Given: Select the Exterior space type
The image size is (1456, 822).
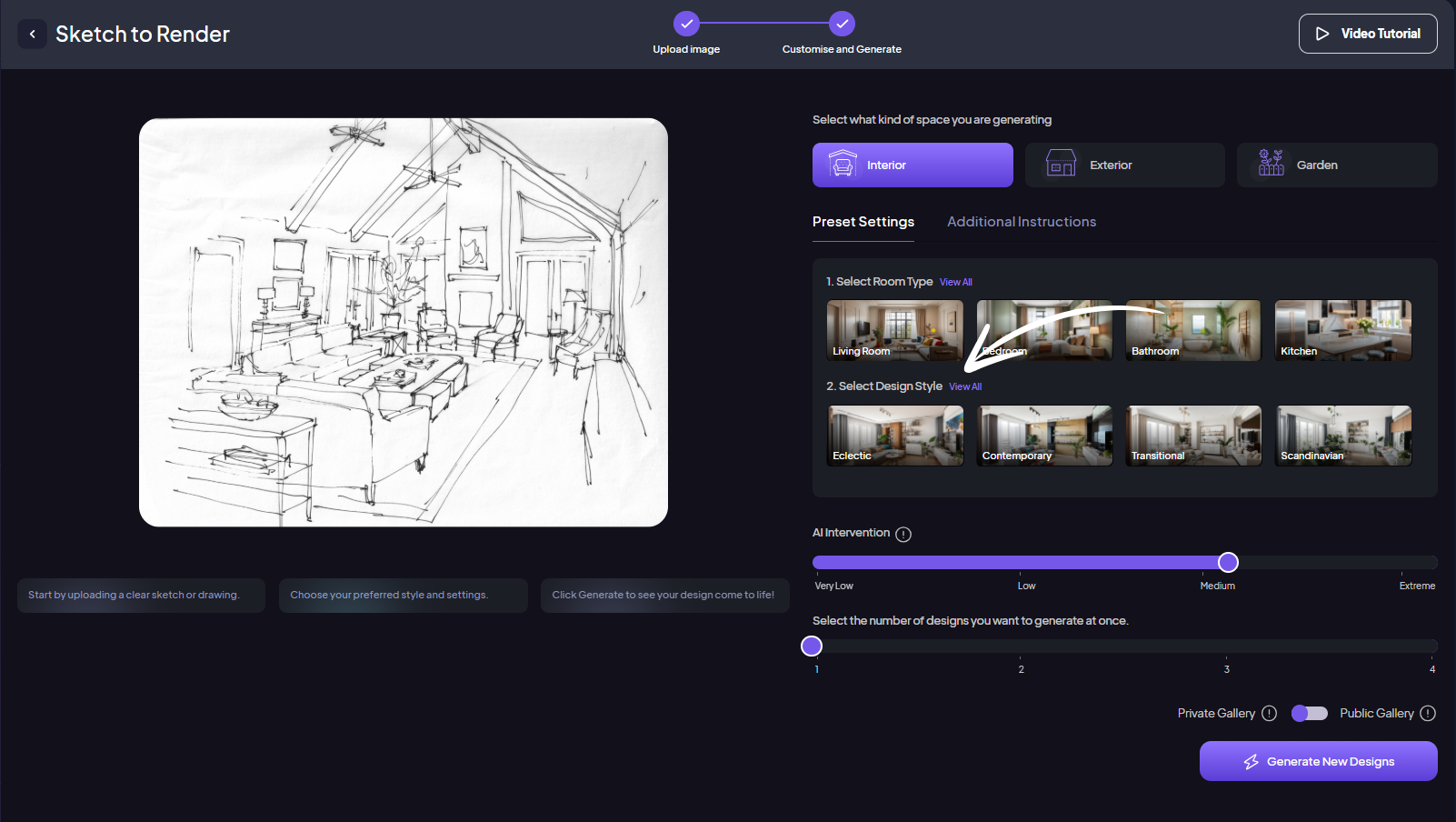Looking at the screenshot, I should (1124, 165).
